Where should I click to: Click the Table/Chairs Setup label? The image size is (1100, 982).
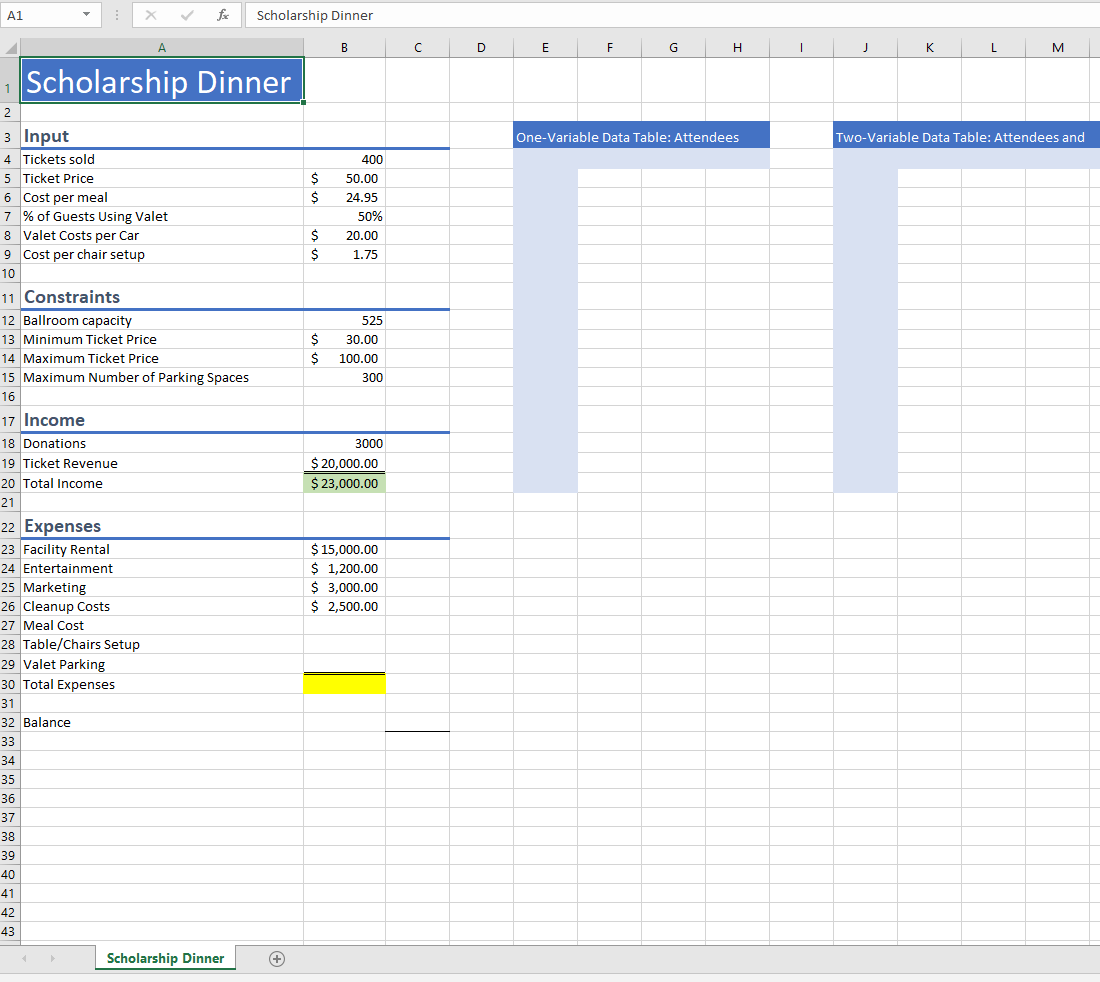click(x=81, y=645)
